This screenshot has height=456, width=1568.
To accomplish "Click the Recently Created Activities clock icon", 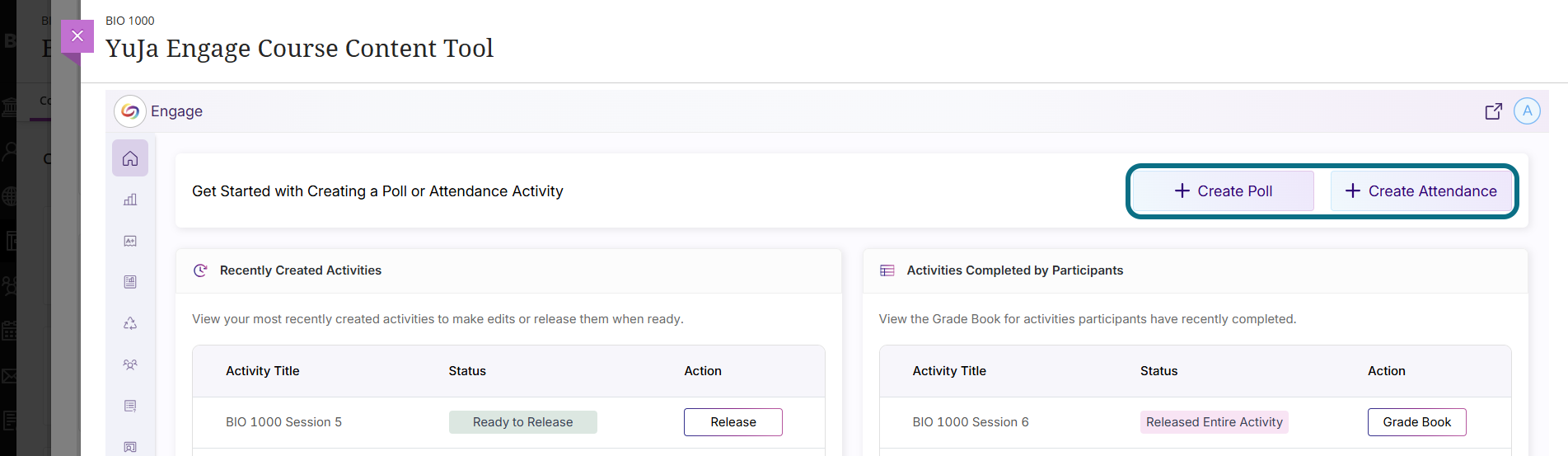I will pos(200,270).
